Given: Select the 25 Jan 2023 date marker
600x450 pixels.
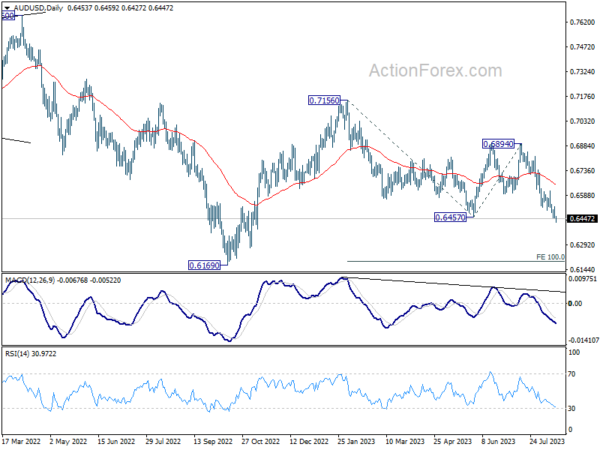Looking at the screenshot, I should 356,442.
